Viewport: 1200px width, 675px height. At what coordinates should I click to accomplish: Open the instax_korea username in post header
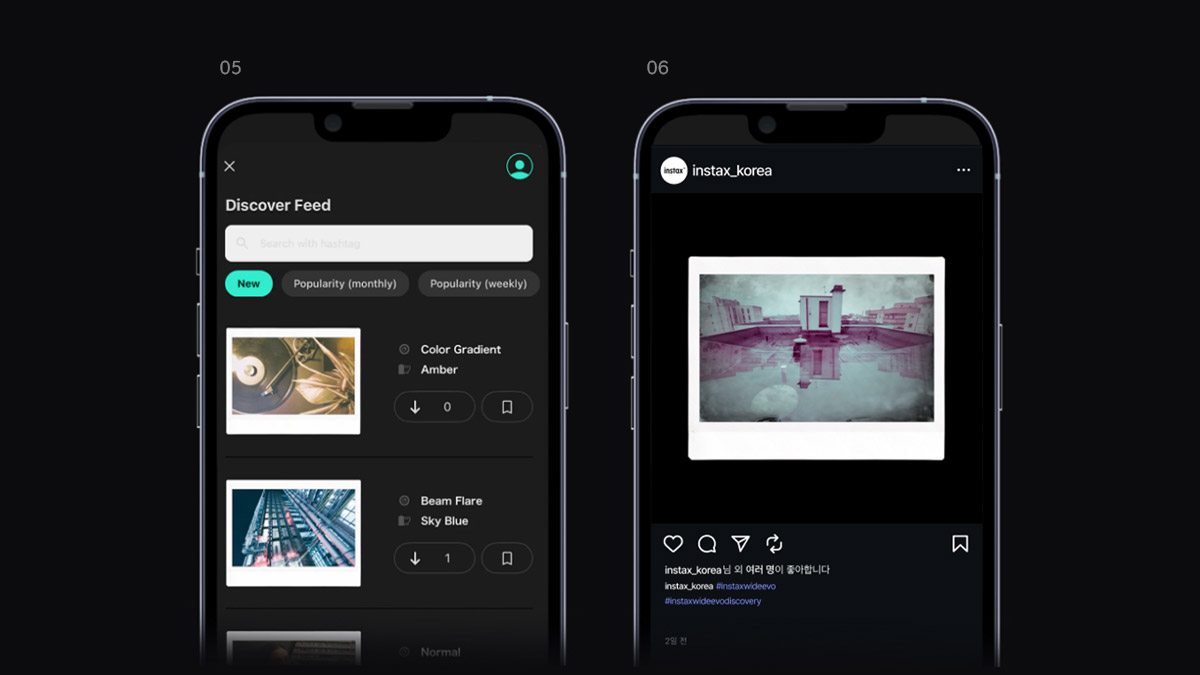coord(732,171)
